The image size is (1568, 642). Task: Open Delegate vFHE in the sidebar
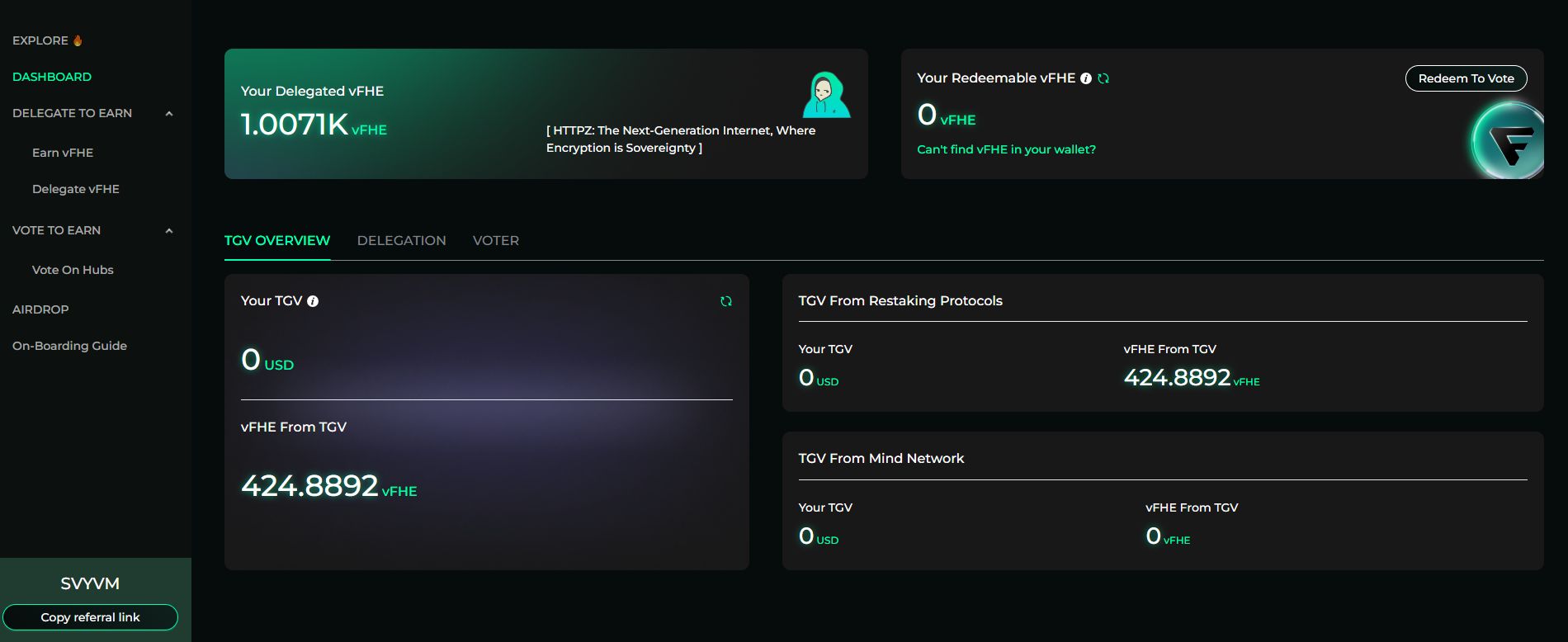click(76, 189)
